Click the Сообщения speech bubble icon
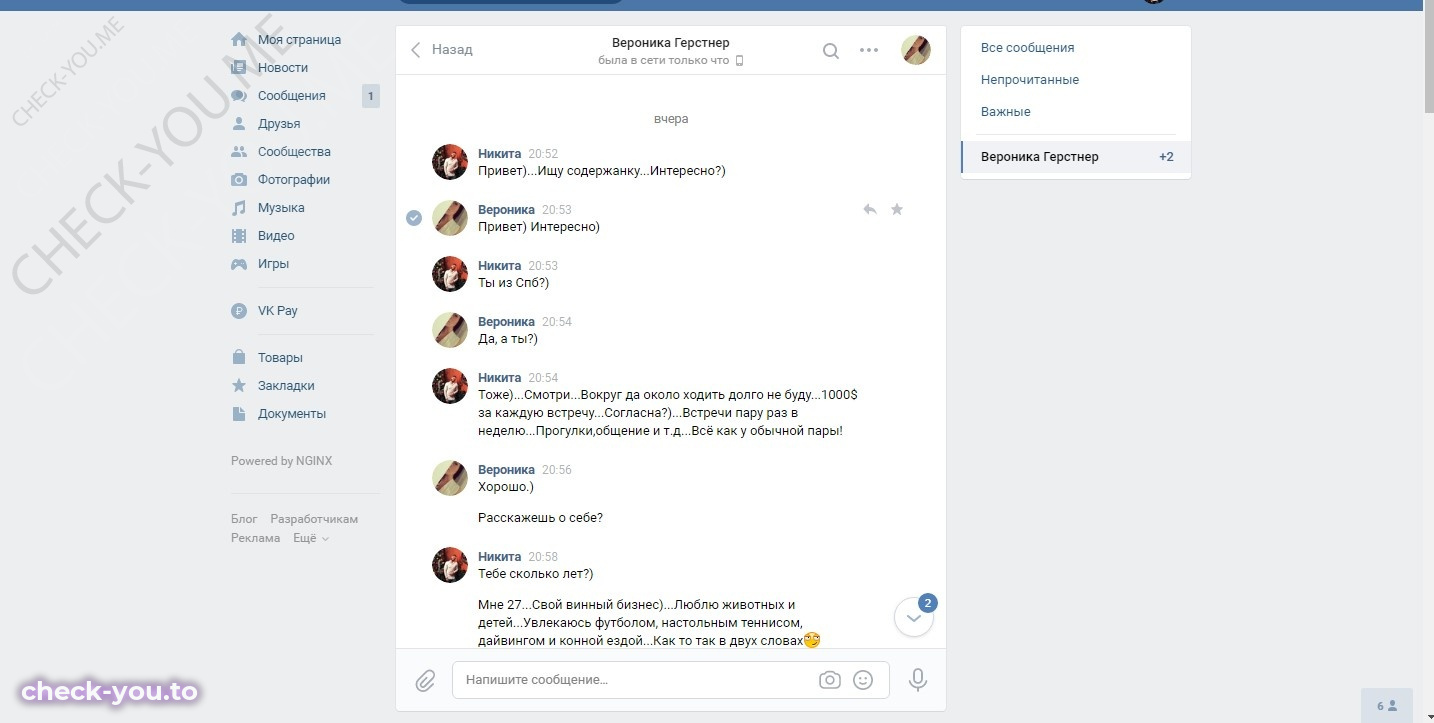This screenshot has height=723, width=1434. 239,96
